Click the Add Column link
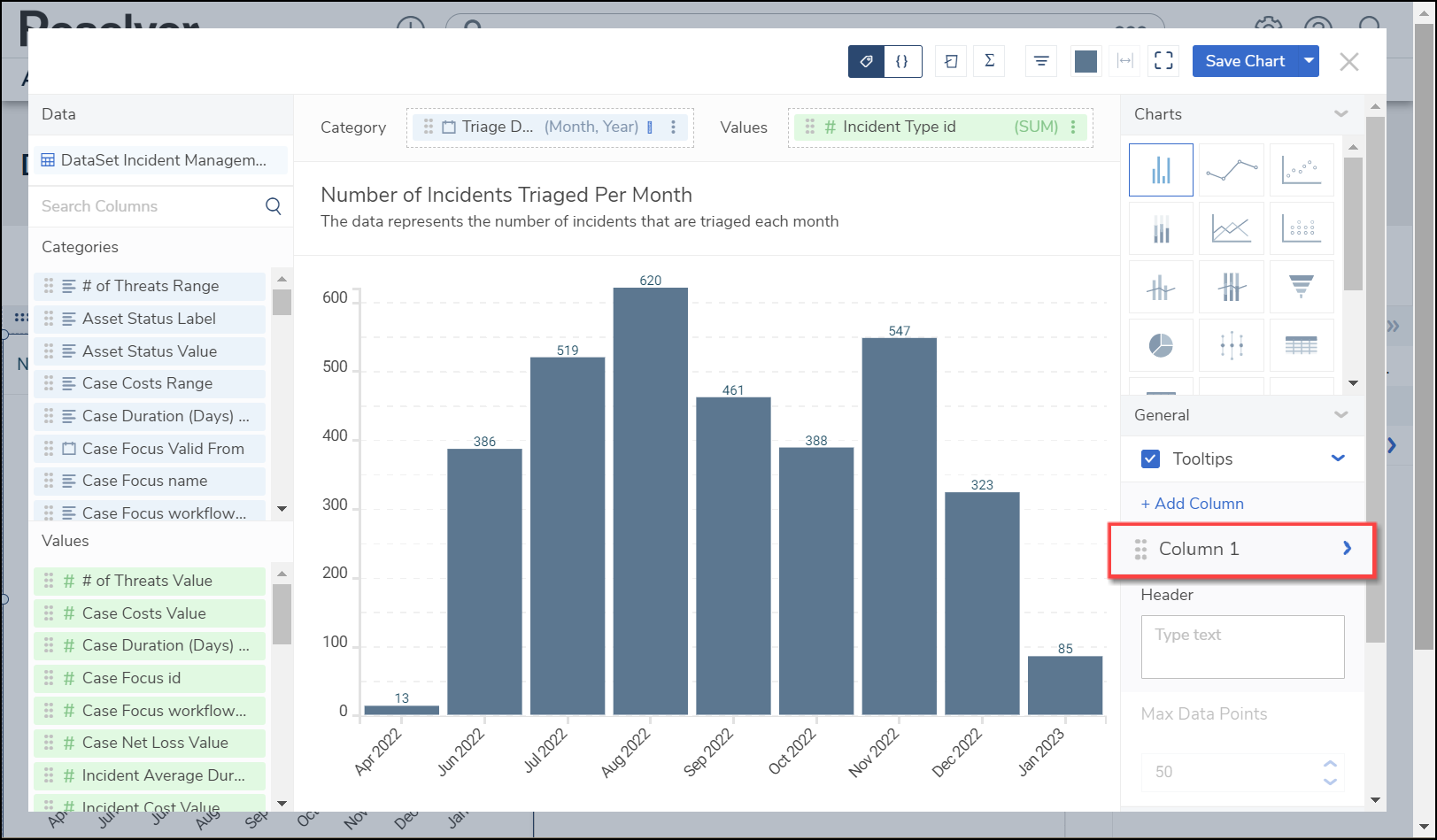Image resolution: width=1437 pixels, height=840 pixels. [1192, 504]
